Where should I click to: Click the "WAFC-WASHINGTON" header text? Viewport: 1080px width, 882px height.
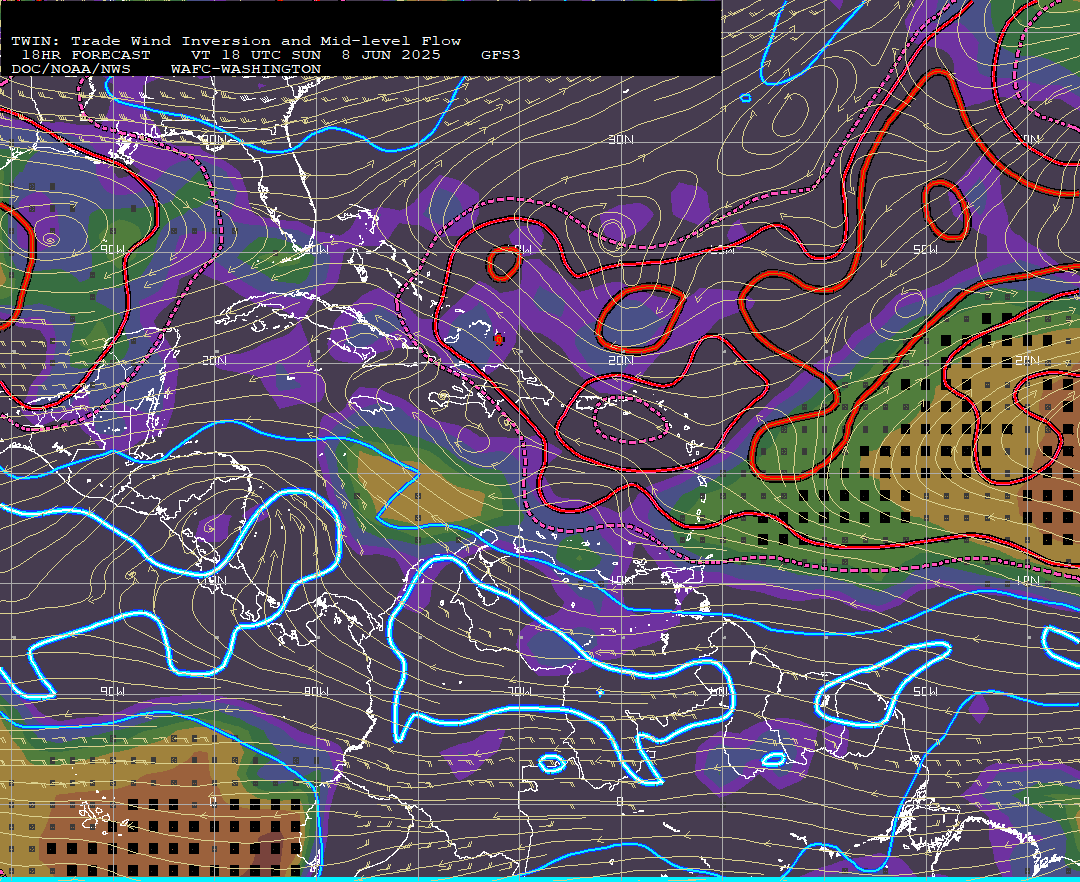pyautogui.click(x=246, y=70)
